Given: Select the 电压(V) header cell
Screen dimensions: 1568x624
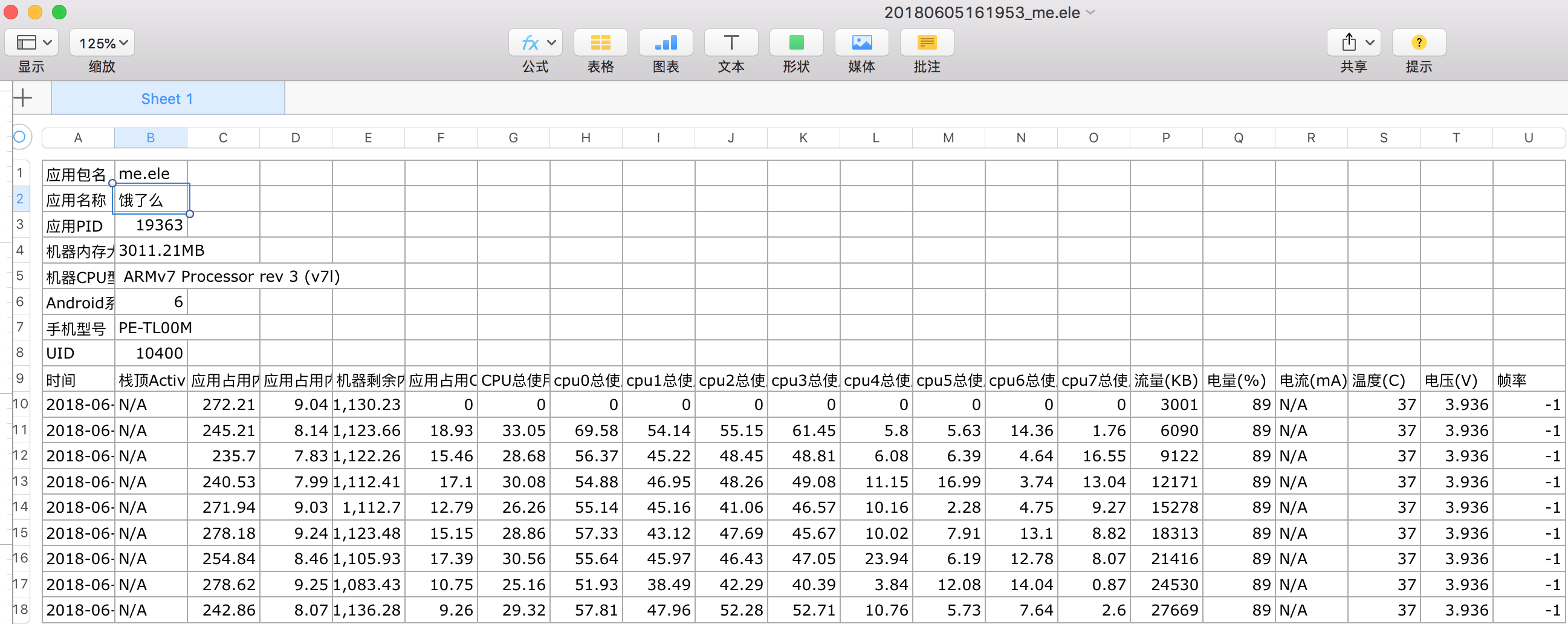Looking at the screenshot, I should click(1456, 380).
